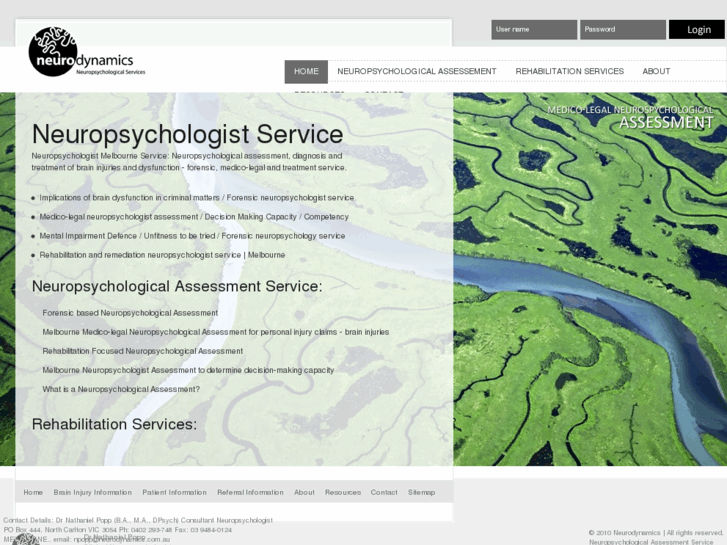Open footer About link
Viewport: 727px width, 545px height.
pos(304,493)
